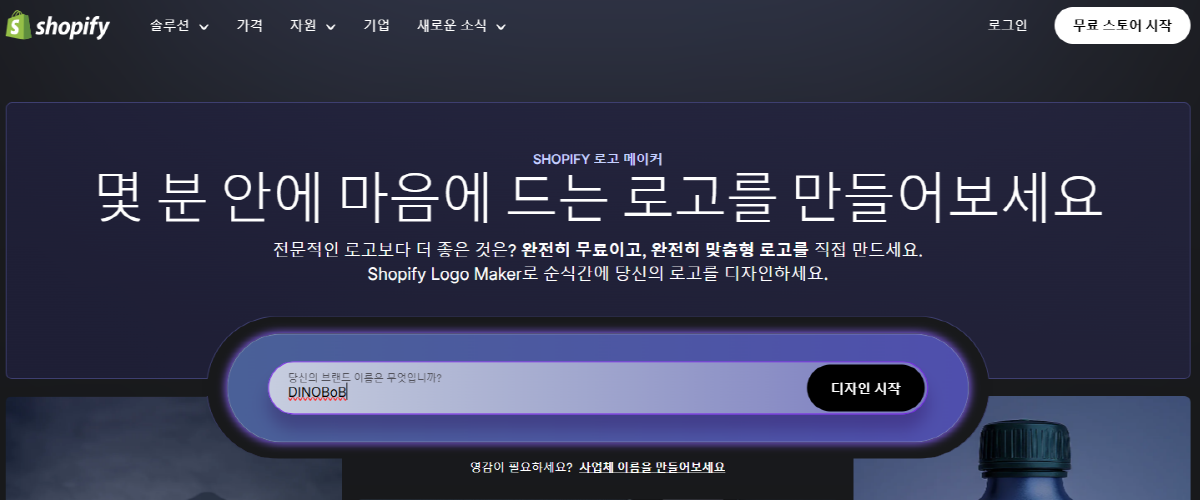
Task: Open the 솔루션 dropdown menu
Action: [180, 26]
